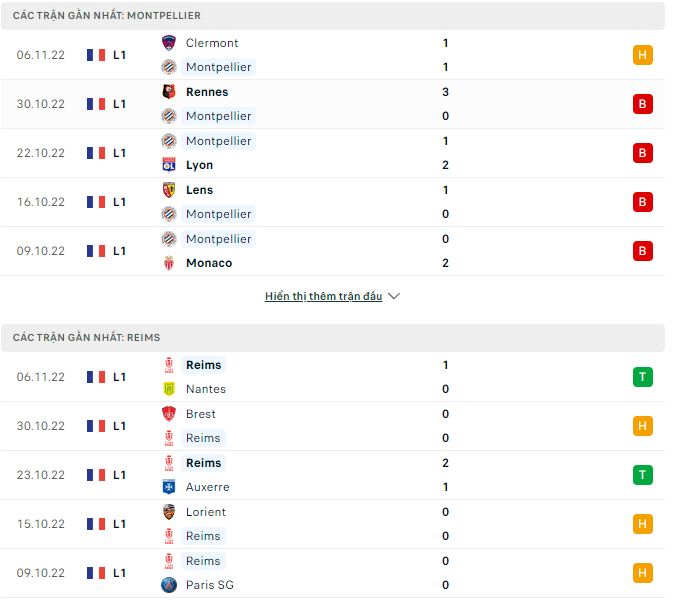674x600 pixels.
Task: Click the green T badge for Reims–Nantes
Action: pyautogui.click(x=642, y=377)
